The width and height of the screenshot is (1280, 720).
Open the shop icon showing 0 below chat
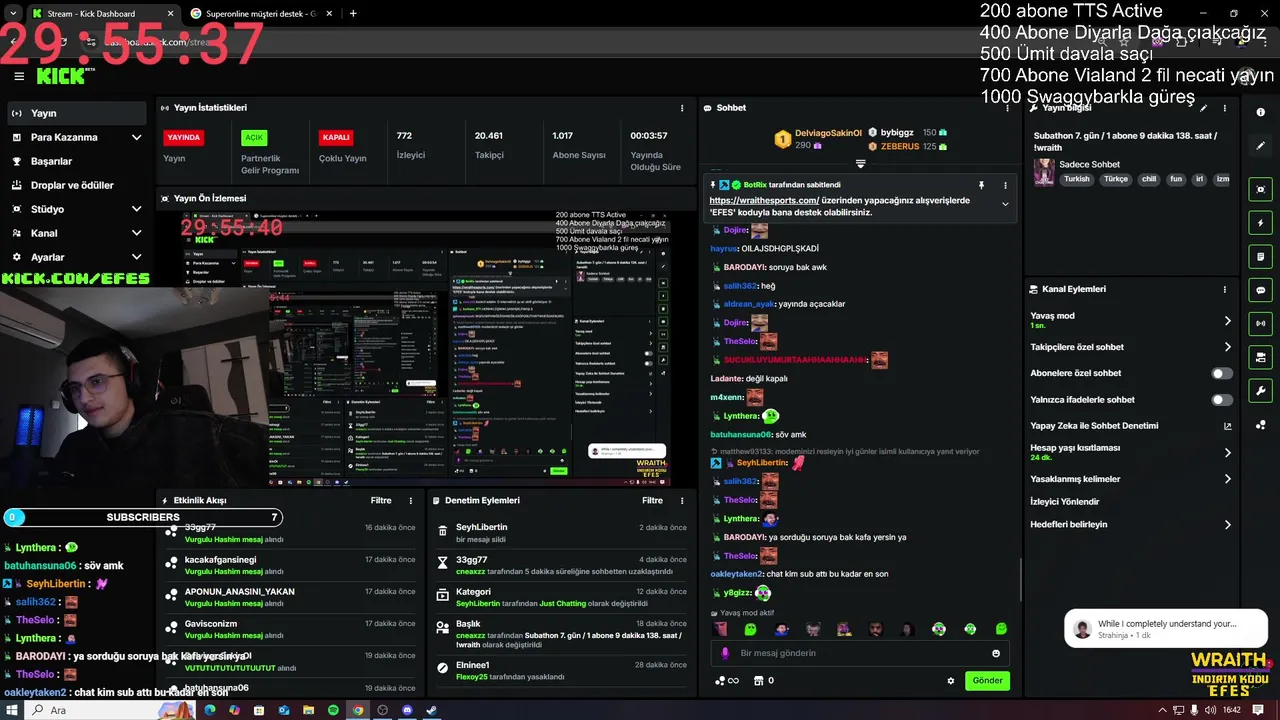(763, 681)
